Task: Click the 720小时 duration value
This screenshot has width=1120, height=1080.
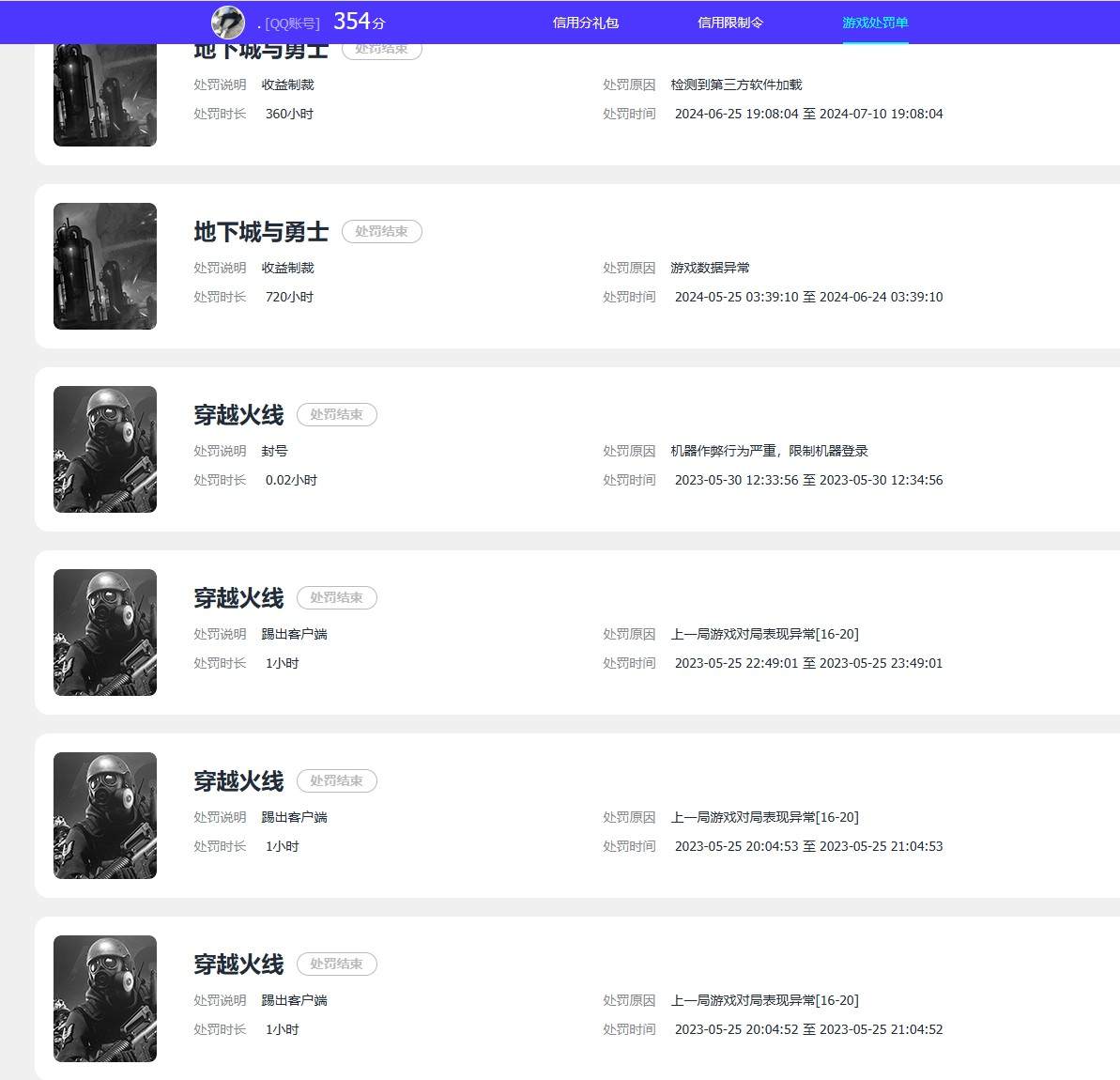Action: (x=289, y=297)
